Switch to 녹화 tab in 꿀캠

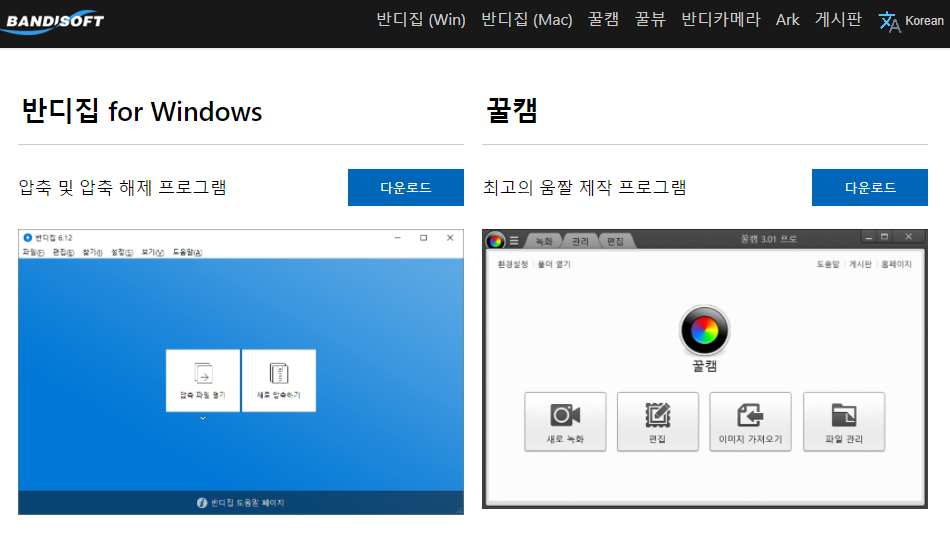click(543, 241)
